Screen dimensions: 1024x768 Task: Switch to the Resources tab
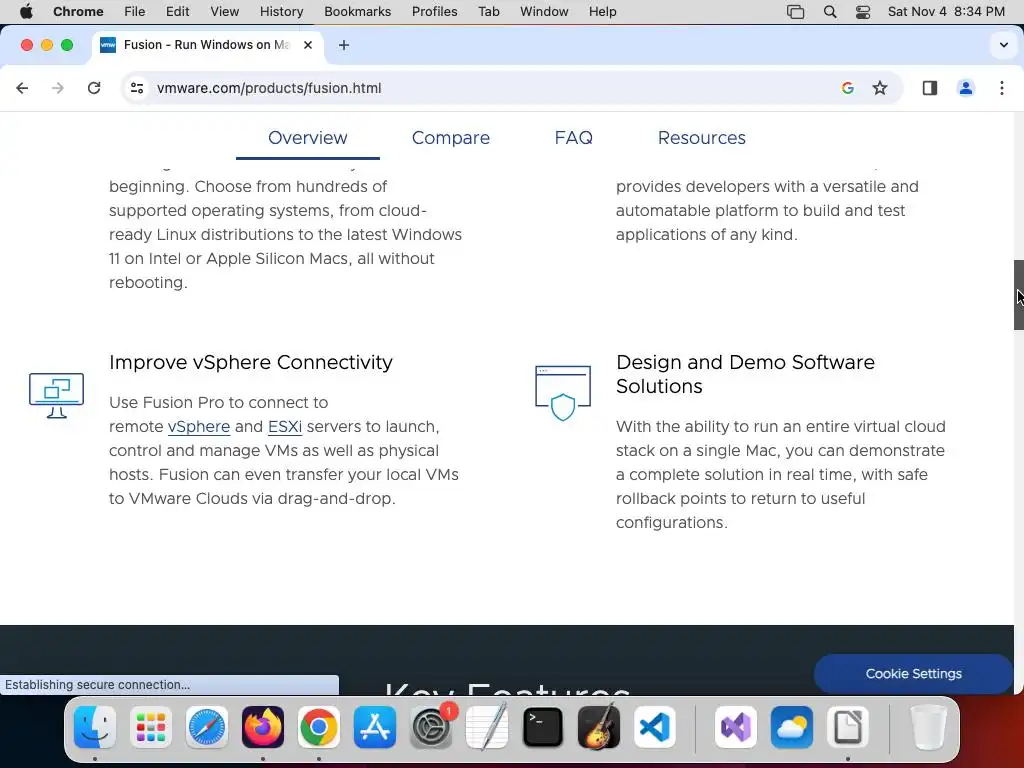point(701,138)
